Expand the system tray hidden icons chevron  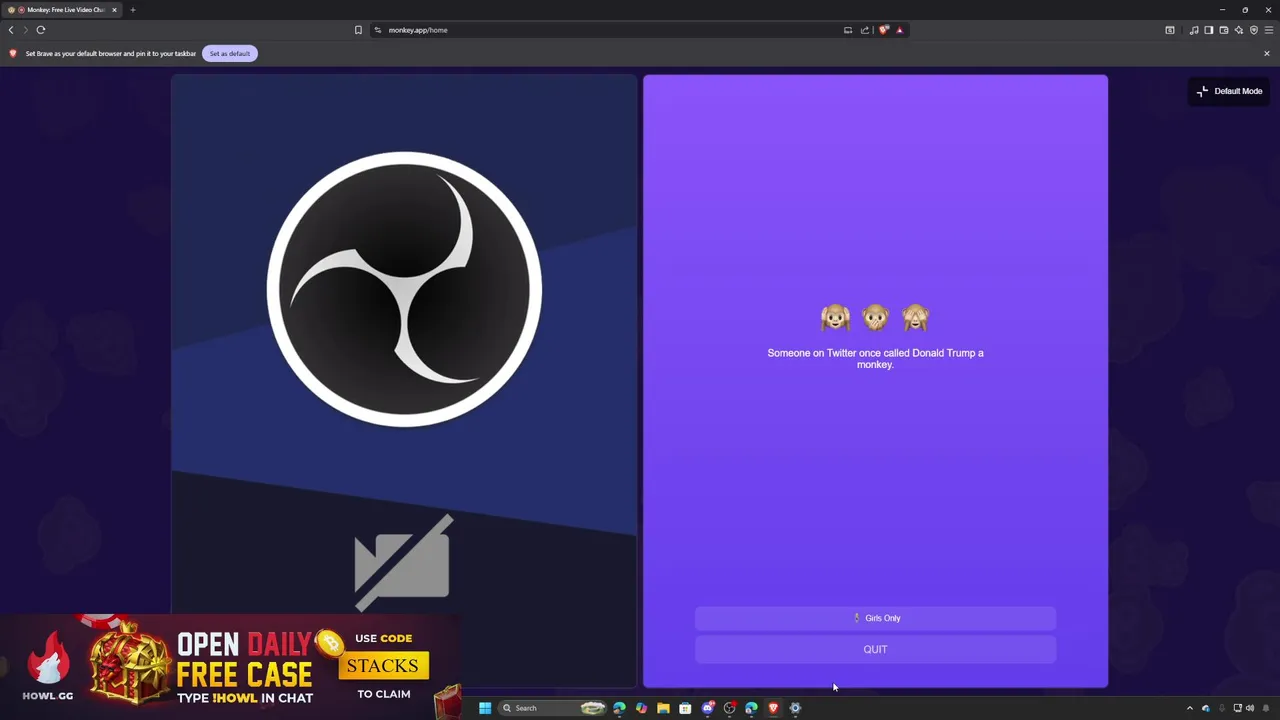[1189, 708]
